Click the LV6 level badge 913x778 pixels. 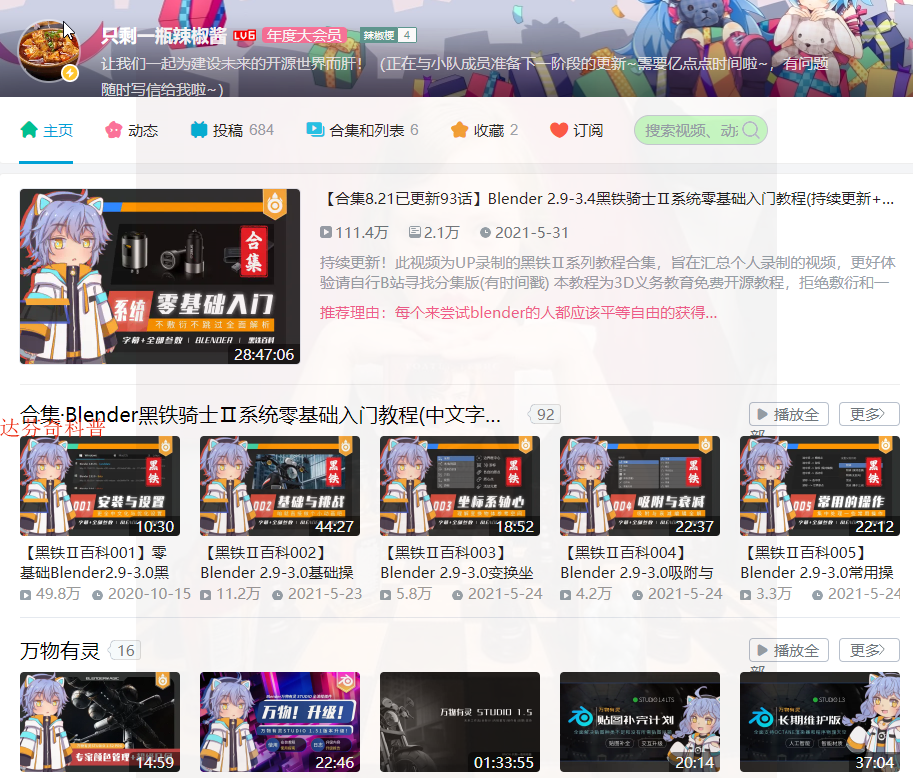click(245, 36)
